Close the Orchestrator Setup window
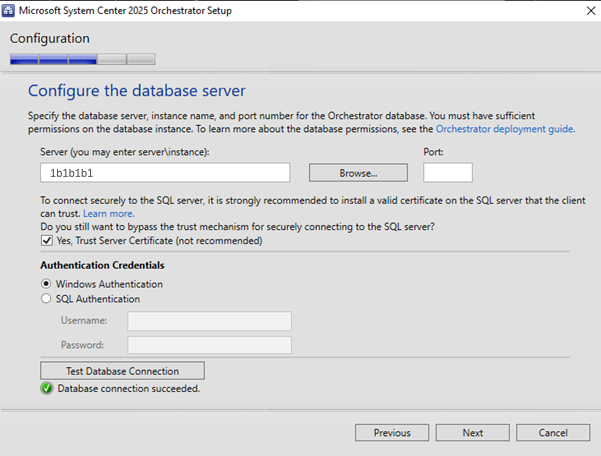Image resolution: width=601 pixels, height=456 pixels. [x=591, y=11]
